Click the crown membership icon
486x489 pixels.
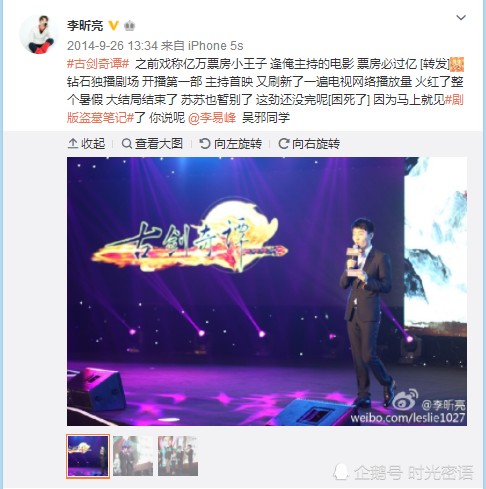(x=129, y=26)
